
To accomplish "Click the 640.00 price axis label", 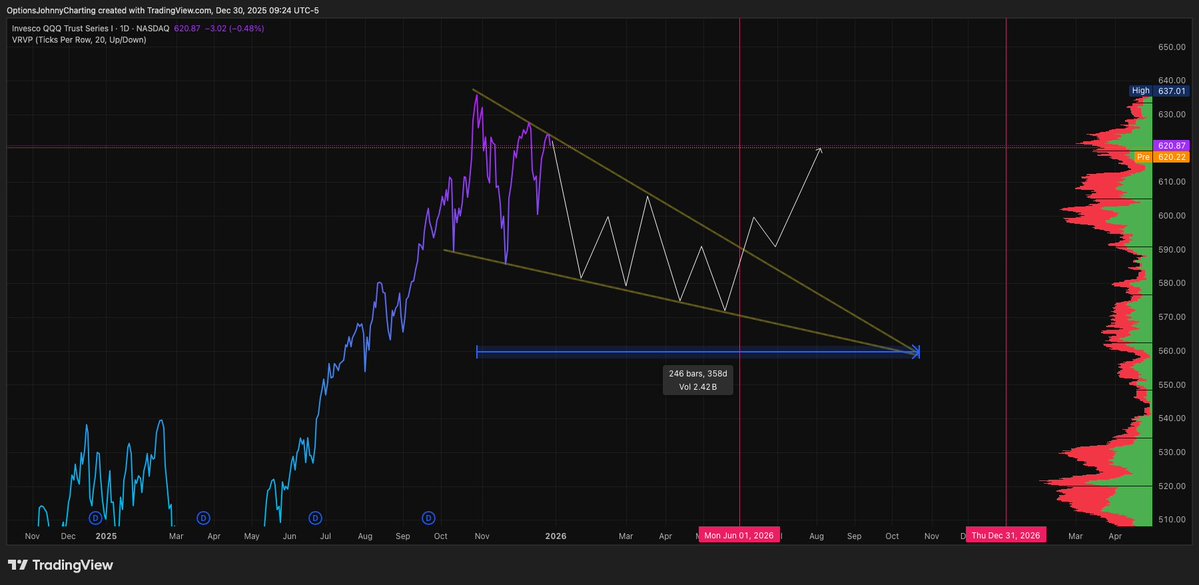I will click(1170, 80).
